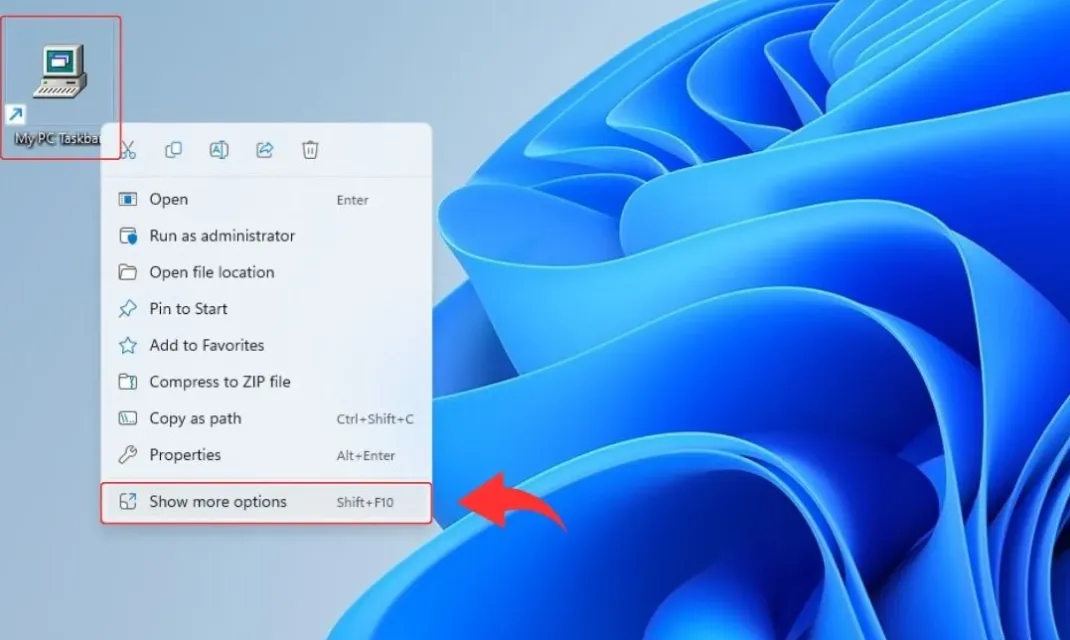Click the shield icon beside Run as administrator
Viewport: 1070px width, 640px height.
tap(127, 236)
